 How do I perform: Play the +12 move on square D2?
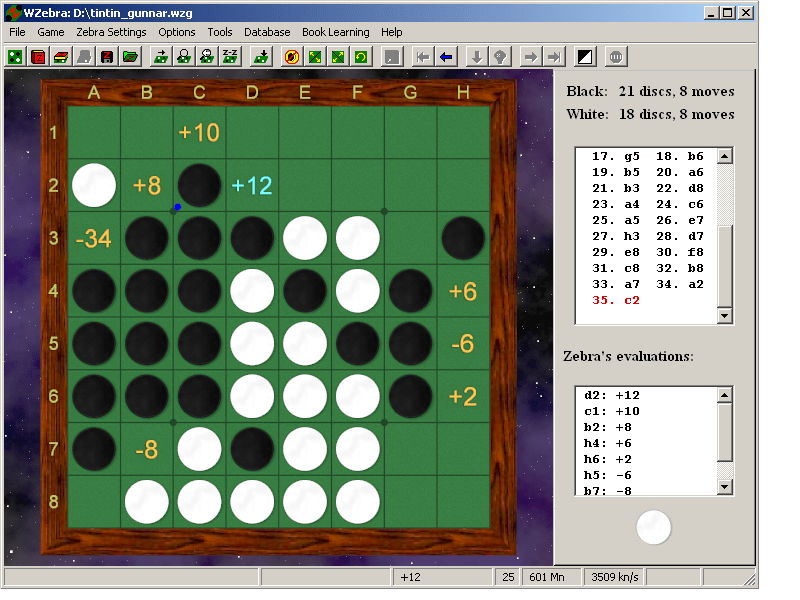[x=252, y=186]
